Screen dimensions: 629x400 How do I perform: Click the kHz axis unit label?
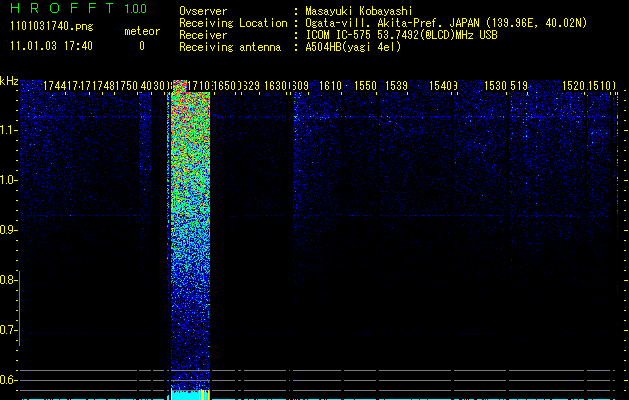coord(9,81)
